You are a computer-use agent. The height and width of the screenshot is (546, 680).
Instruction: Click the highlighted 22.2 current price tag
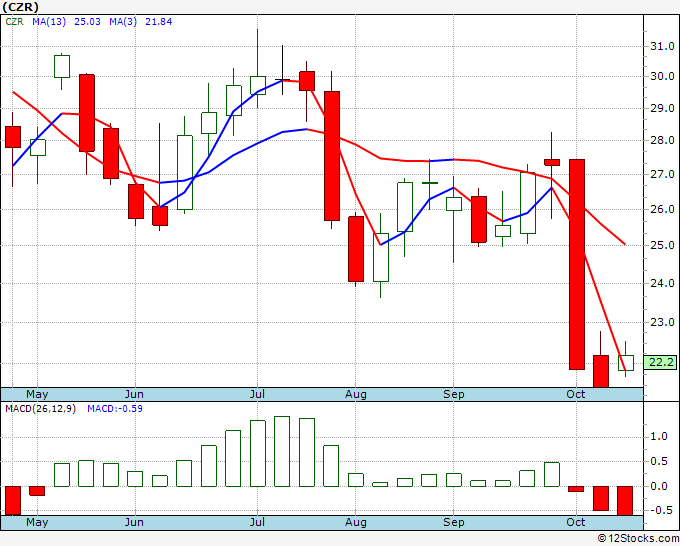[660, 362]
